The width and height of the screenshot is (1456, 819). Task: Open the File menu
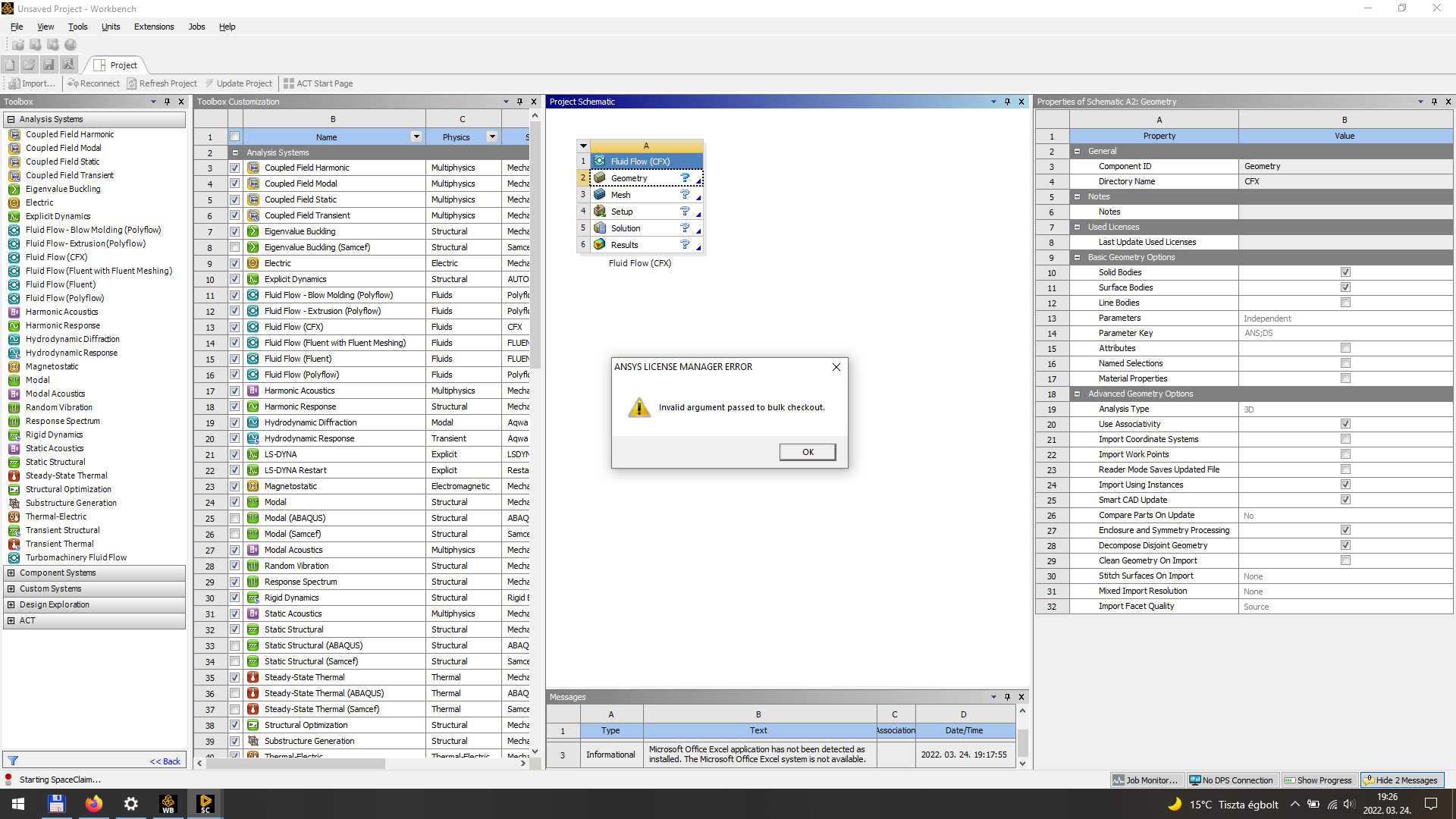coord(17,27)
